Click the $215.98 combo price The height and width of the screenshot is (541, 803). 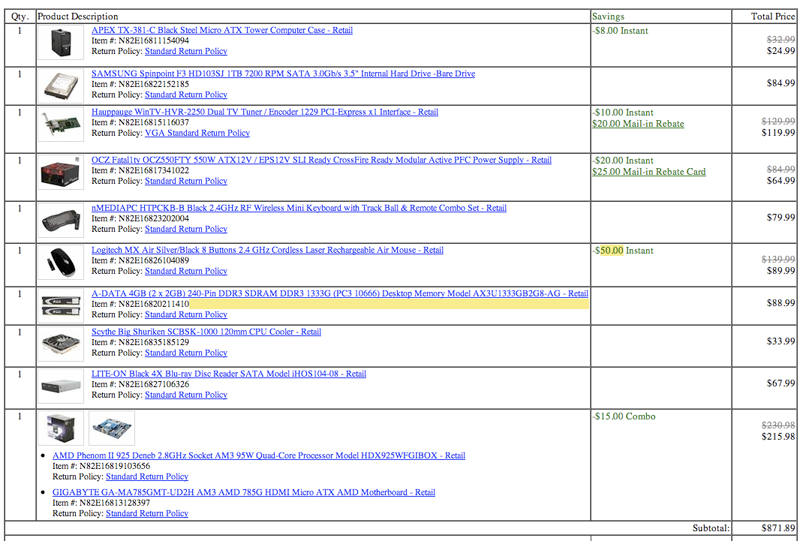[x=778, y=436]
